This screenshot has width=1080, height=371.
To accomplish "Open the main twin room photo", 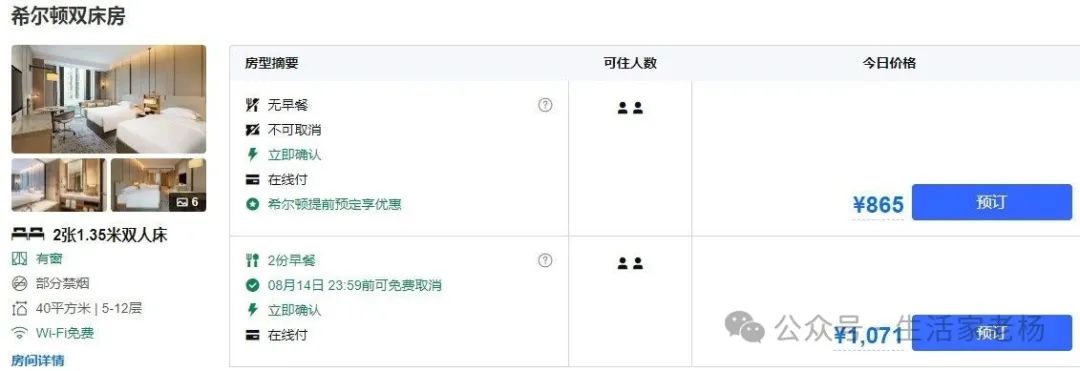I will pyautogui.click(x=109, y=99).
